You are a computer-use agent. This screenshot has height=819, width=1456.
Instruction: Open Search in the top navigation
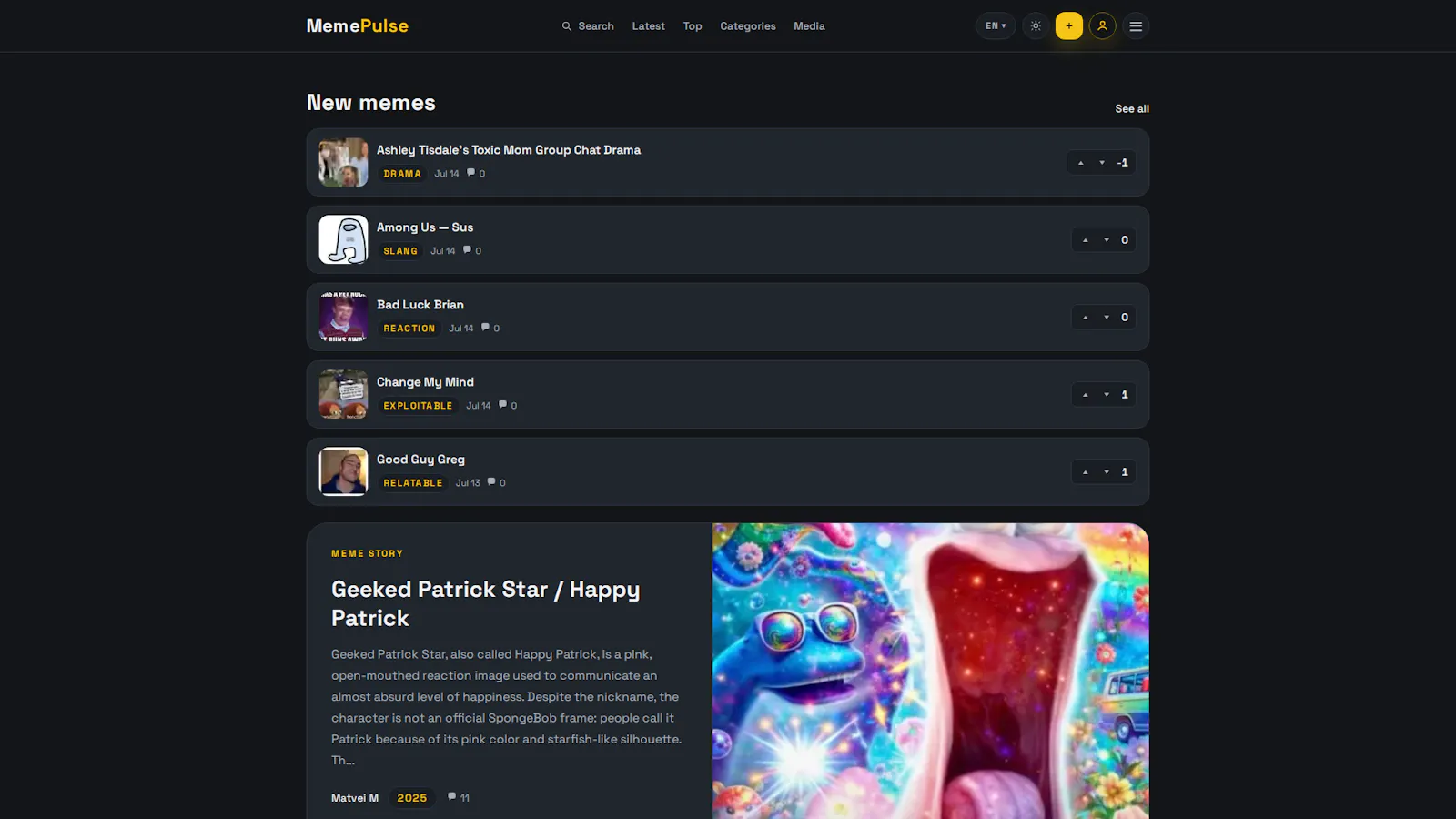[587, 26]
